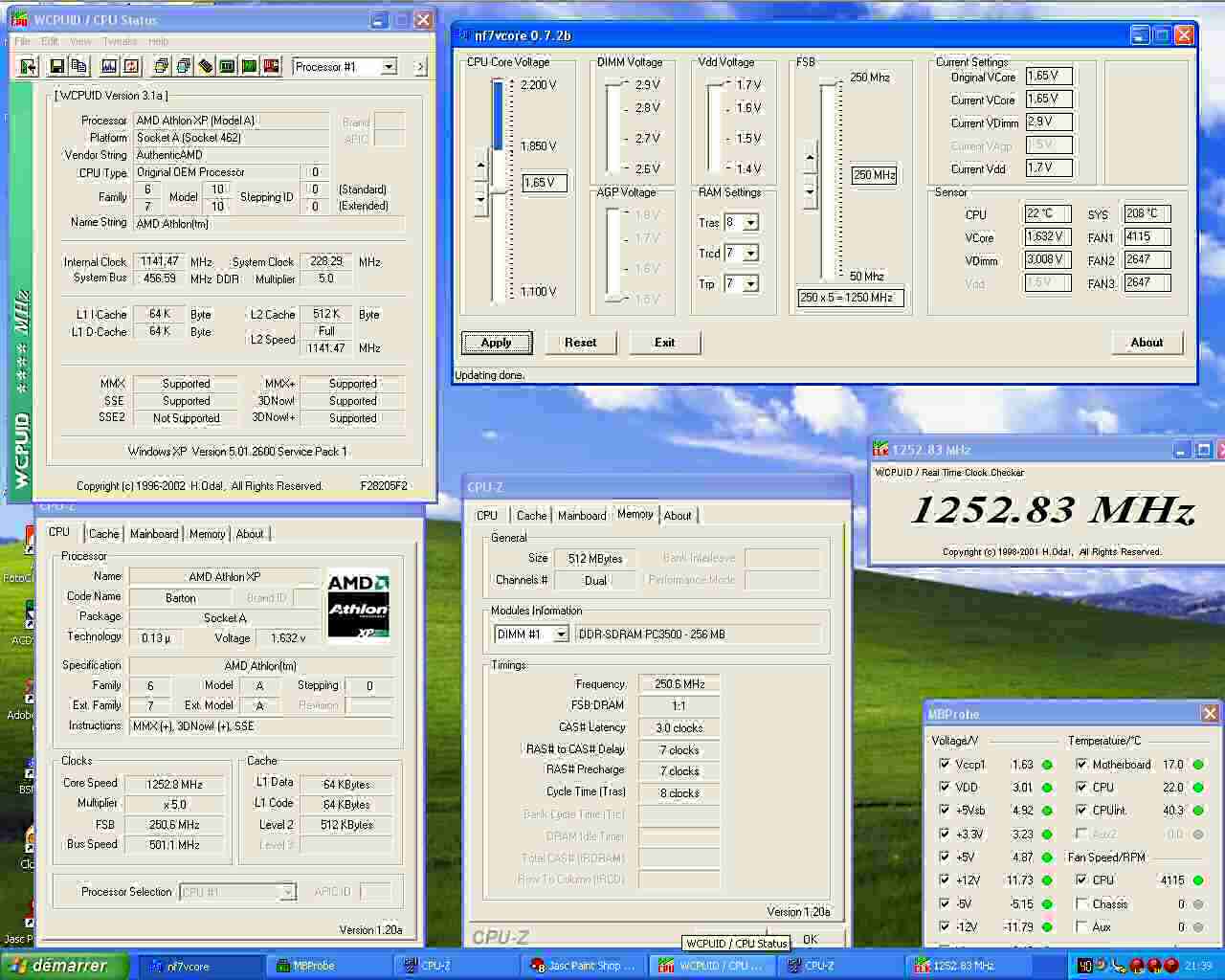
Task: Click the red board icon in WCPUID toolbar
Action: (x=271, y=66)
